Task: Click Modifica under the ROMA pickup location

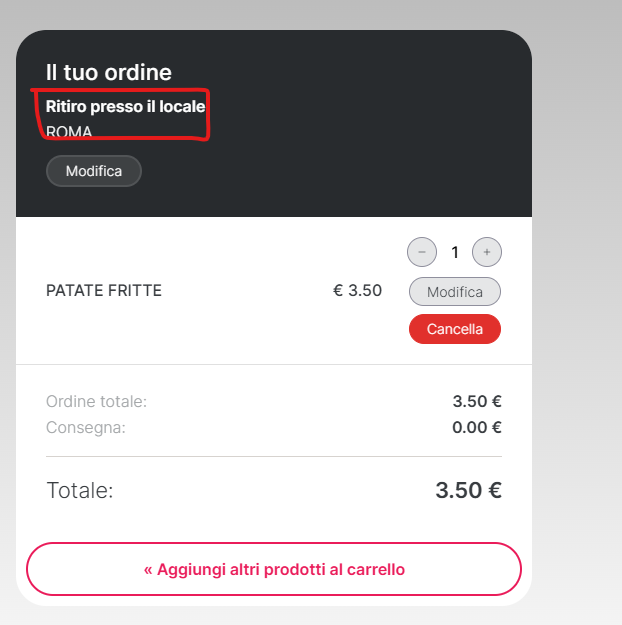Action: coord(94,171)
